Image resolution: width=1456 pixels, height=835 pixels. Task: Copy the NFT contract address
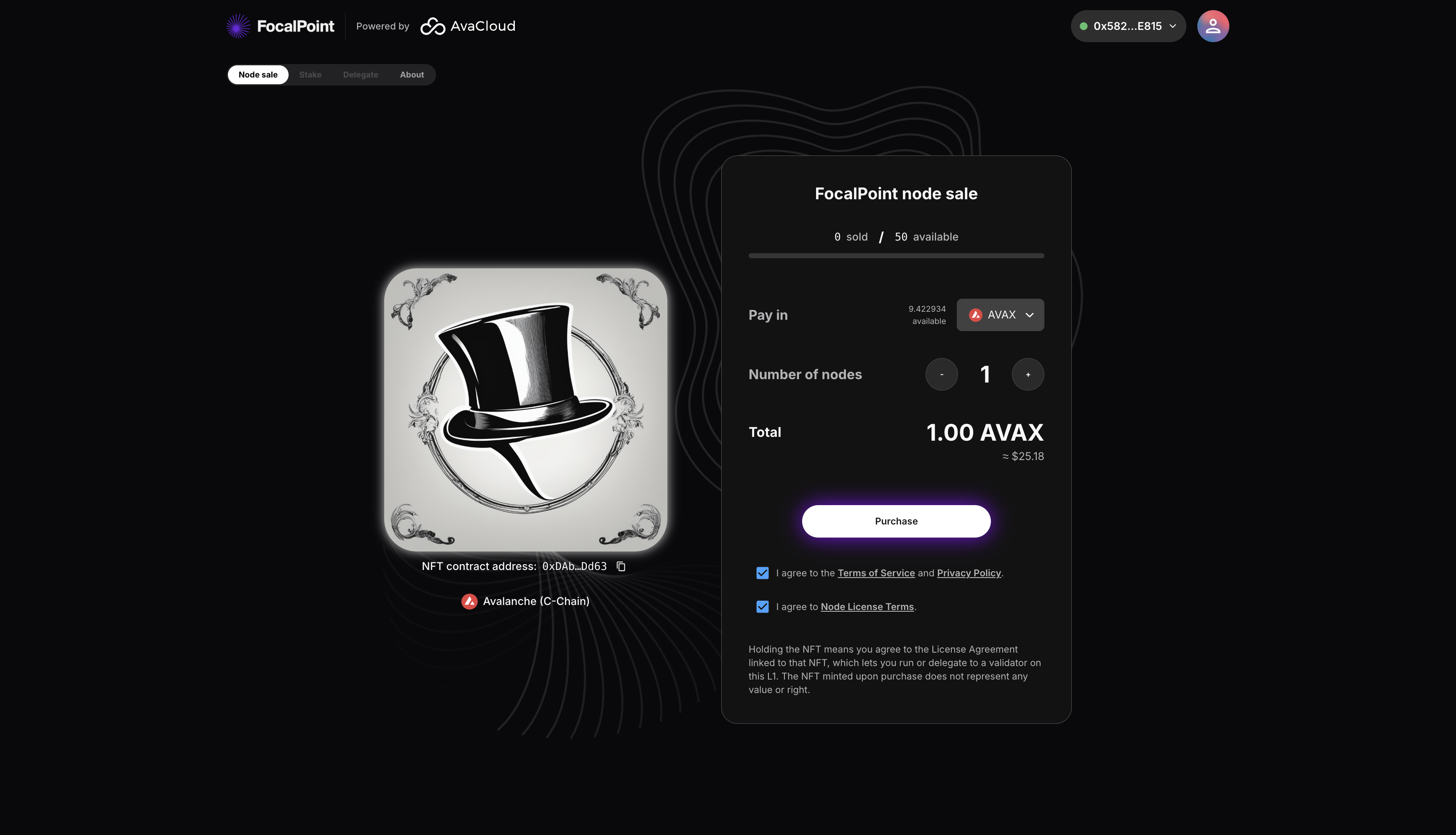(x=621, y=567)
